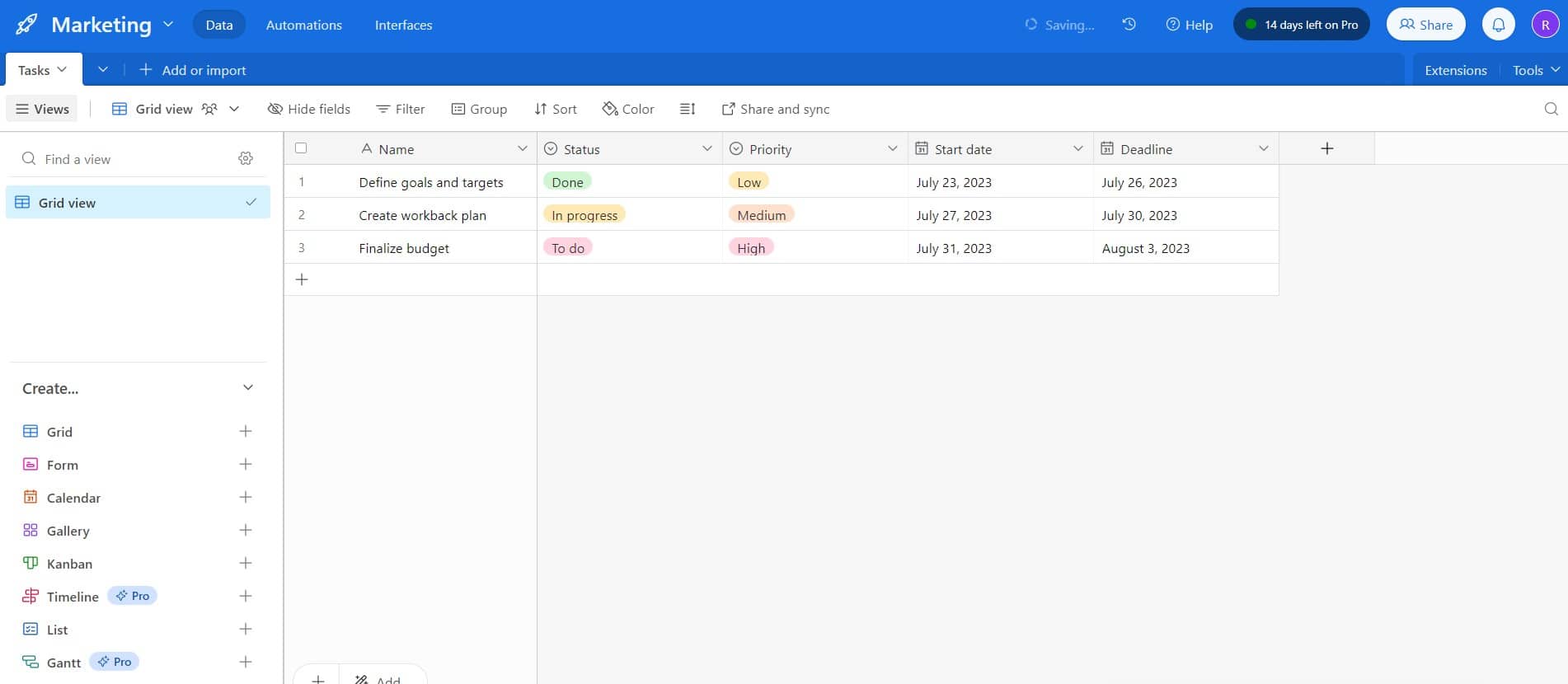Open the base history clock icon

(1129, 25)
